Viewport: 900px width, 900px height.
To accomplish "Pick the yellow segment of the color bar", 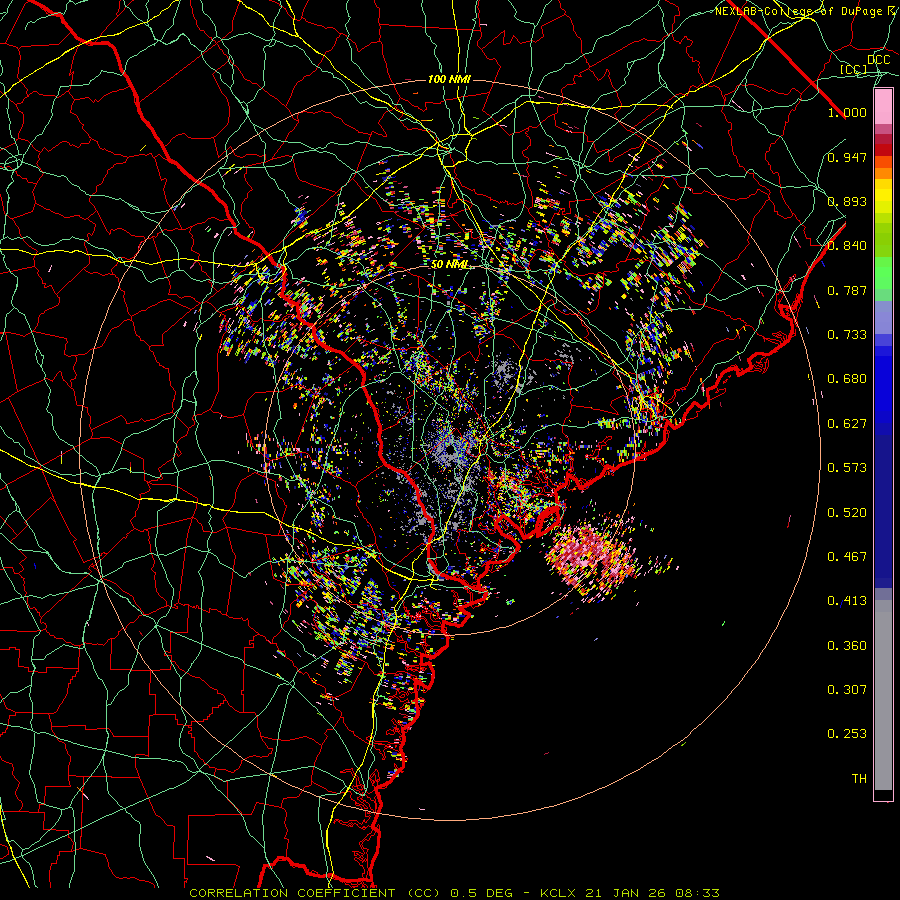I will [883, 197].
